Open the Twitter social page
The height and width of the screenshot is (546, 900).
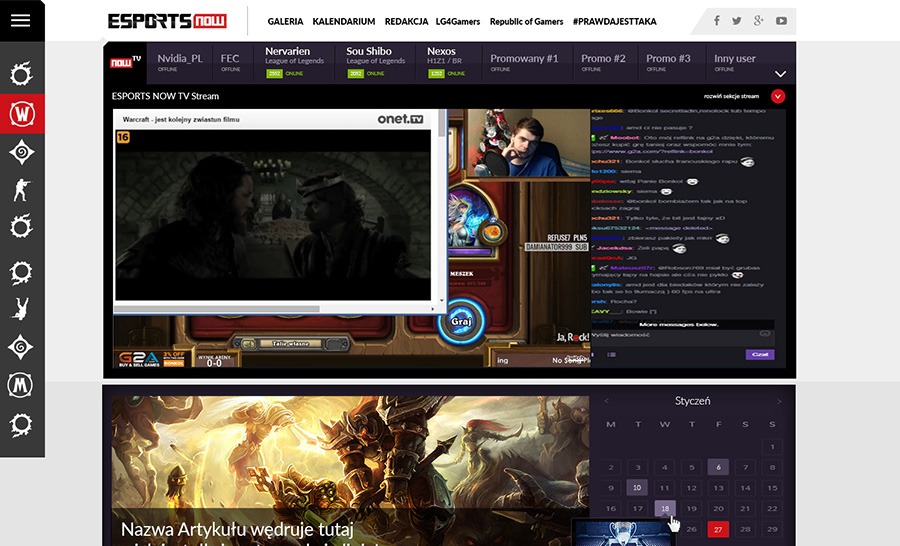737,21
